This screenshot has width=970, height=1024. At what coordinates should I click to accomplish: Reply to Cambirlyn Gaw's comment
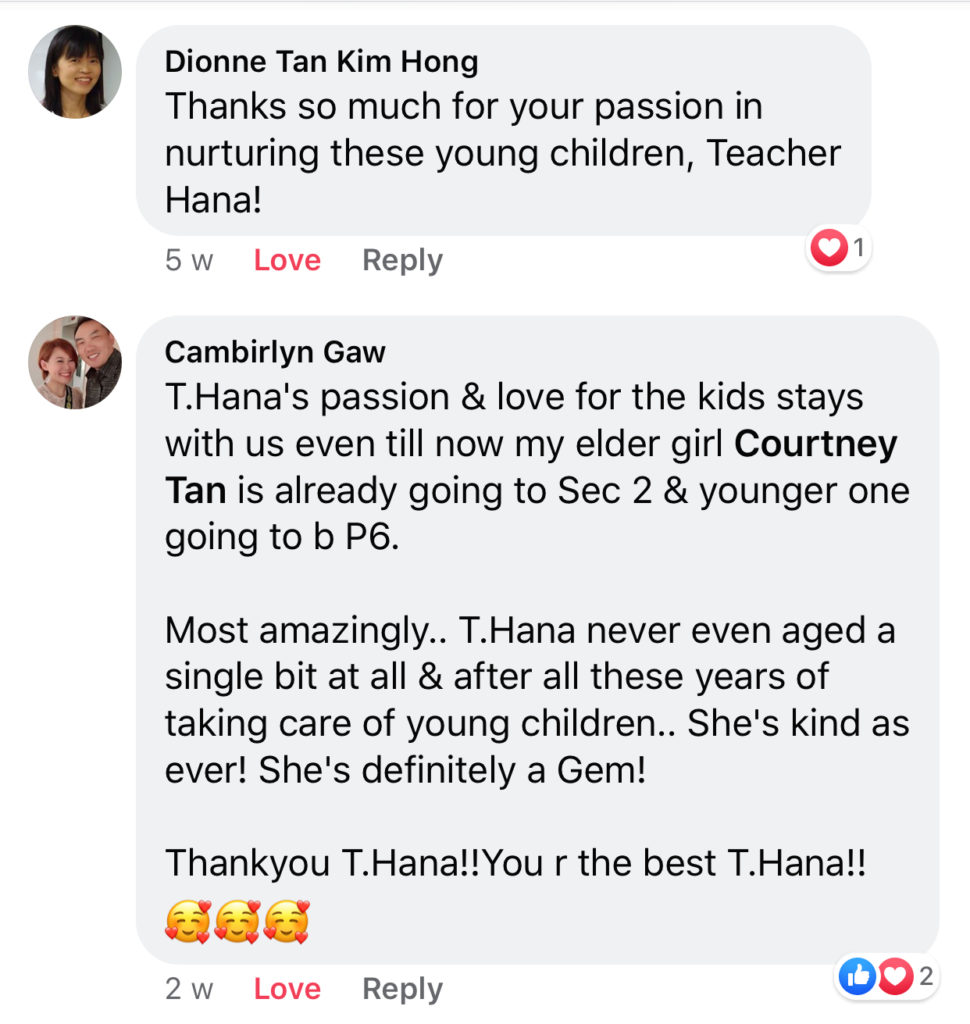coord(402,988)
